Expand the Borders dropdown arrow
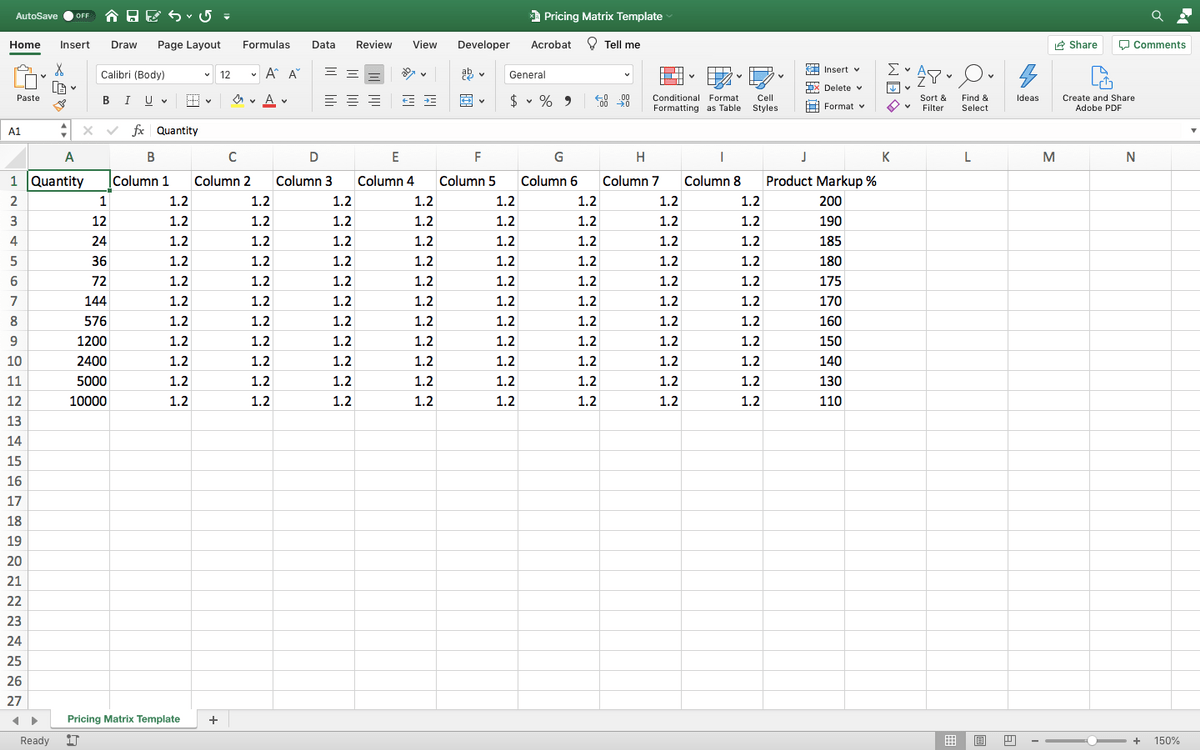This screenshot has width=1200, height=750. point(208,101)
